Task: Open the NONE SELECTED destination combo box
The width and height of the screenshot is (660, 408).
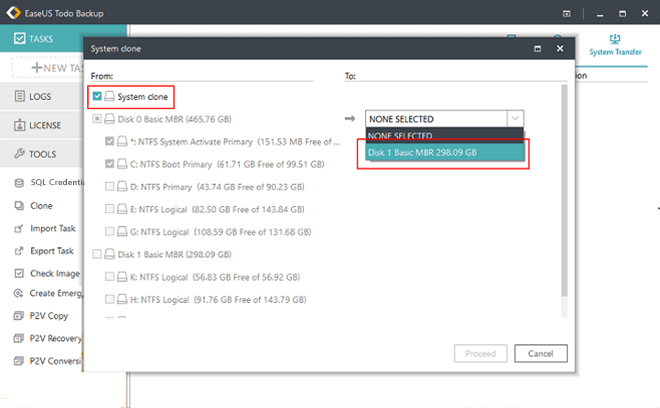Action: coord(444,119)
